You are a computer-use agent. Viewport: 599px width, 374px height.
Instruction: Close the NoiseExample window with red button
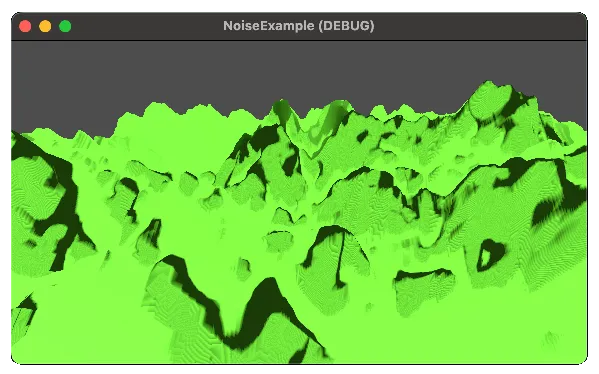[x=25, y=26]
